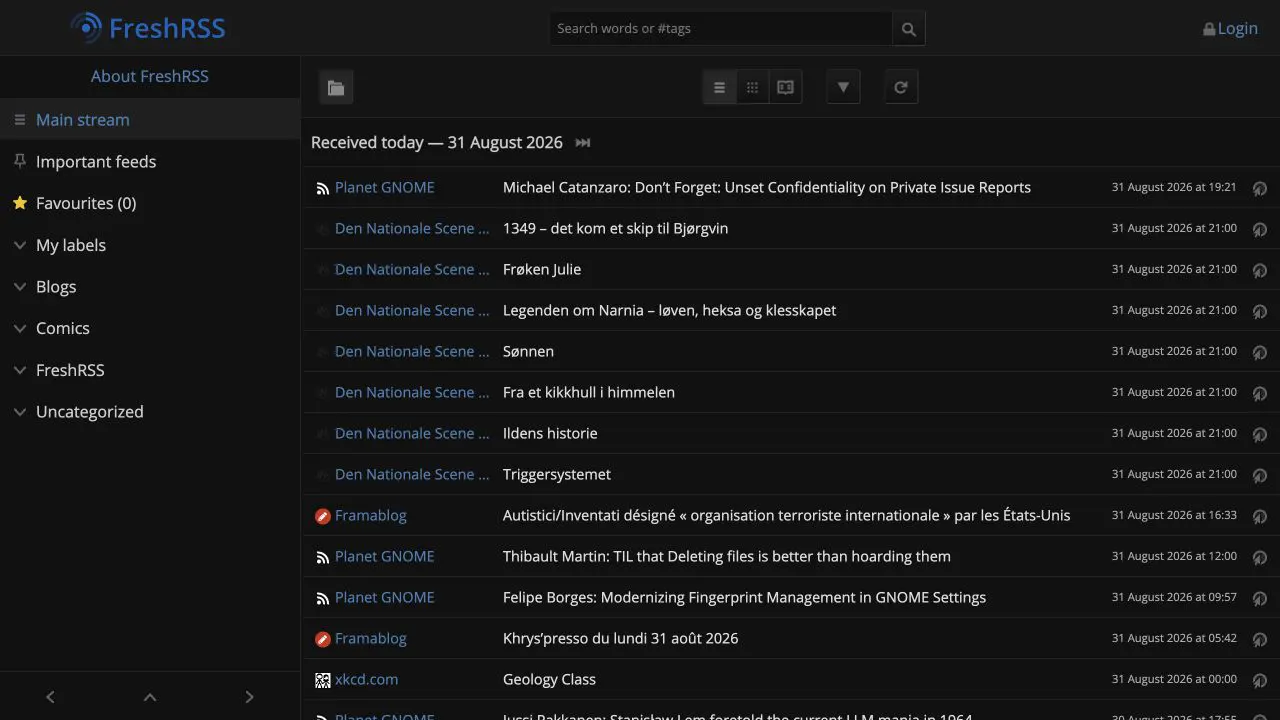
Task: Click date 31 August 2026 at 19:21
Action: pyautogui.click(x=1174, y=187)
